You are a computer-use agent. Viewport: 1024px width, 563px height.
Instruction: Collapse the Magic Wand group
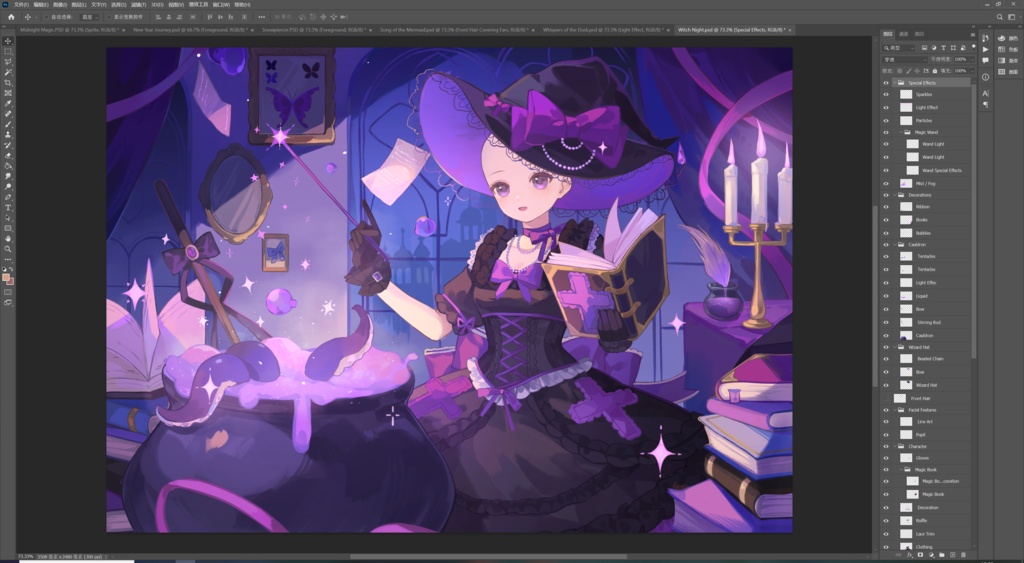(901, 132)
